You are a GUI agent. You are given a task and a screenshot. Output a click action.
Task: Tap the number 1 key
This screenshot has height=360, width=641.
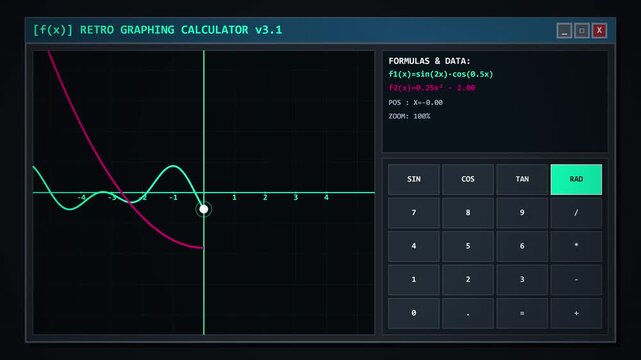coord(414,280)
